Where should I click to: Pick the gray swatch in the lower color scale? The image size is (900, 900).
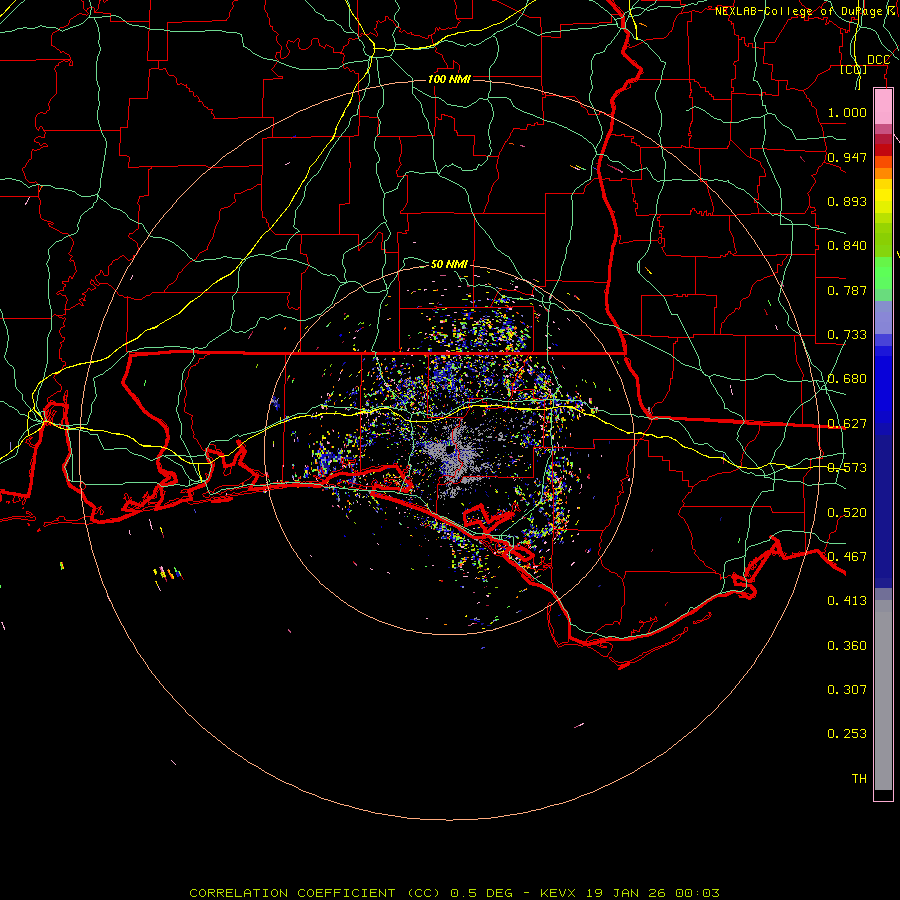click(883, 695)
